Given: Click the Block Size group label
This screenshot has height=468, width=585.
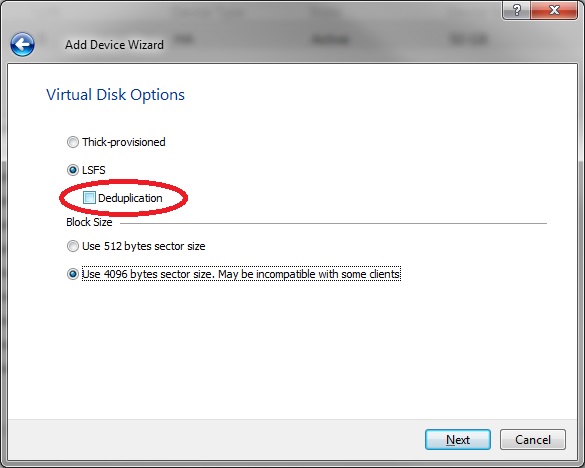Looking at the screenshot, I should coord(89,222).
